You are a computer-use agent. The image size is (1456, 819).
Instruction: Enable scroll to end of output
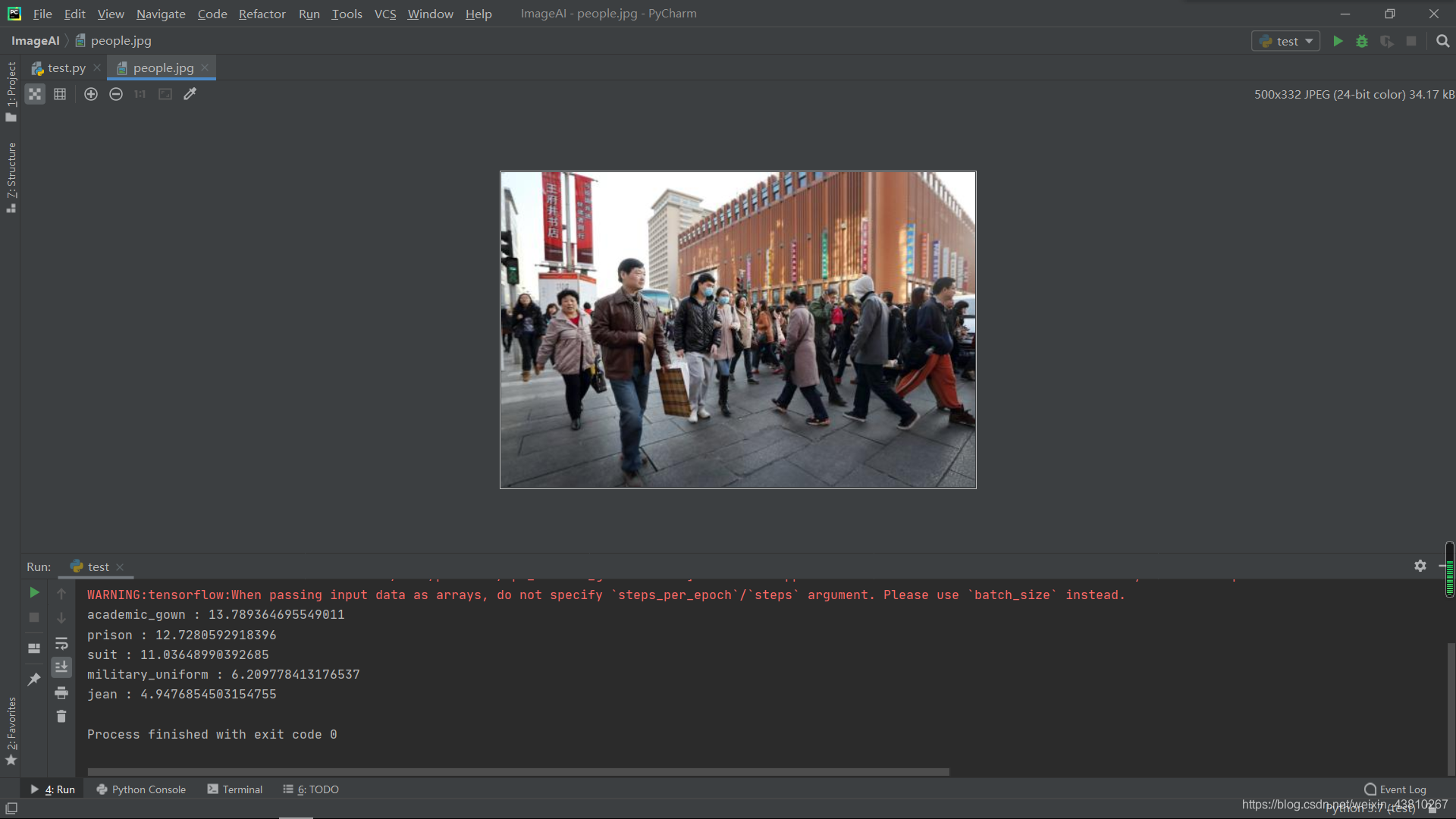pyautogui.click(x=61, y=667)
